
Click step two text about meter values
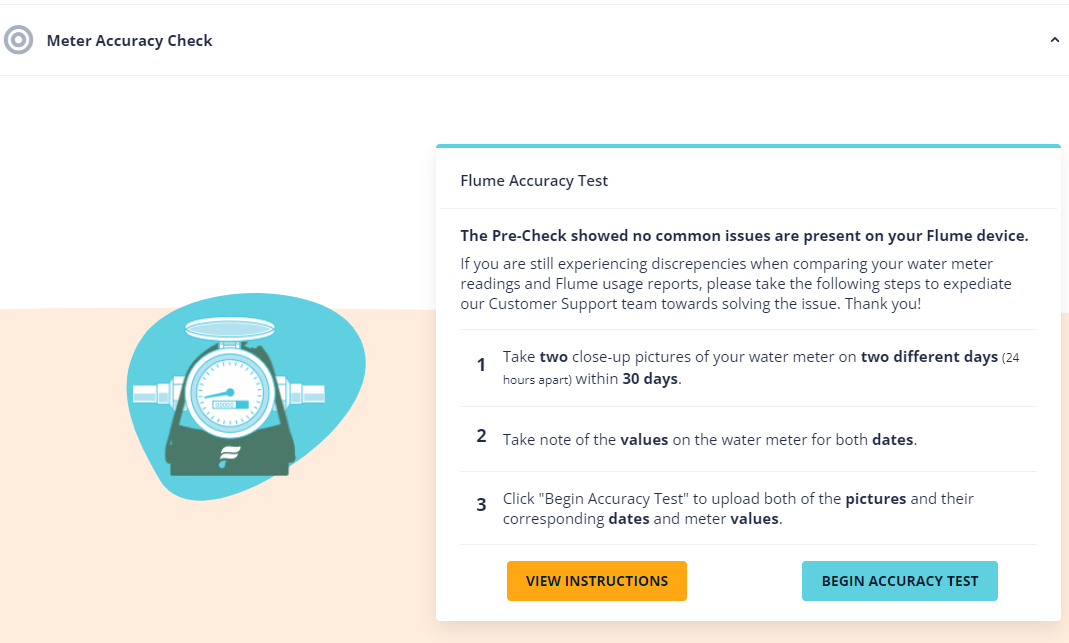[x=710, y=440]
